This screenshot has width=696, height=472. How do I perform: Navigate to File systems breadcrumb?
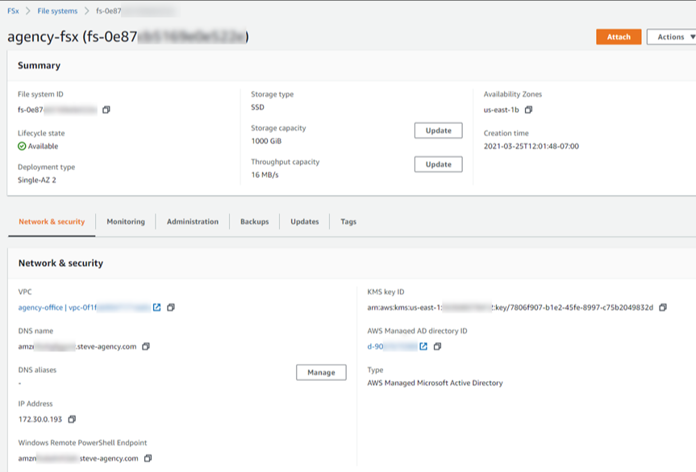pyautogui.click(x=59, y=11)
